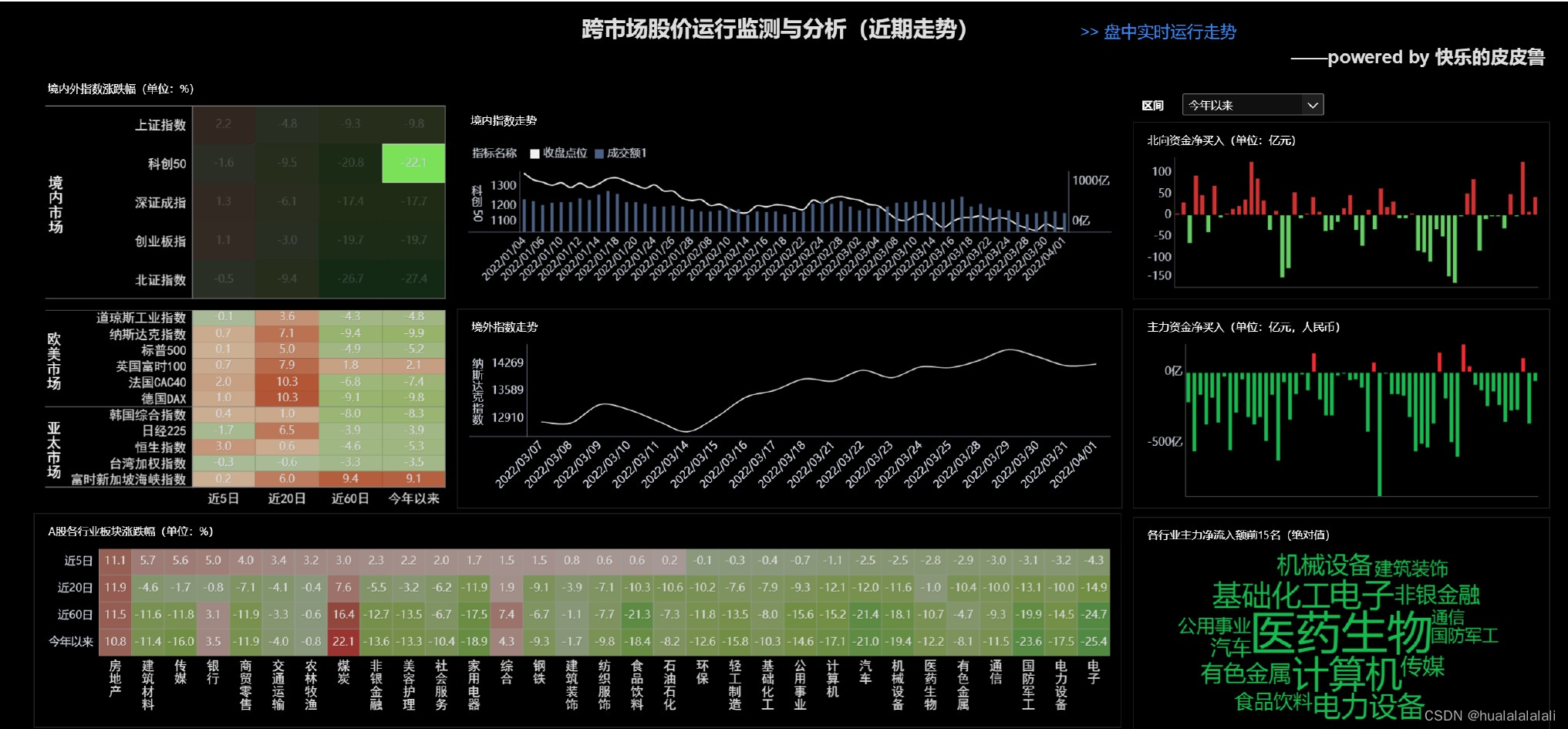This screenshot has width=1568, height=729.
Task: Click 基础化工 in the word cloud
Action: click(1270, 596)
